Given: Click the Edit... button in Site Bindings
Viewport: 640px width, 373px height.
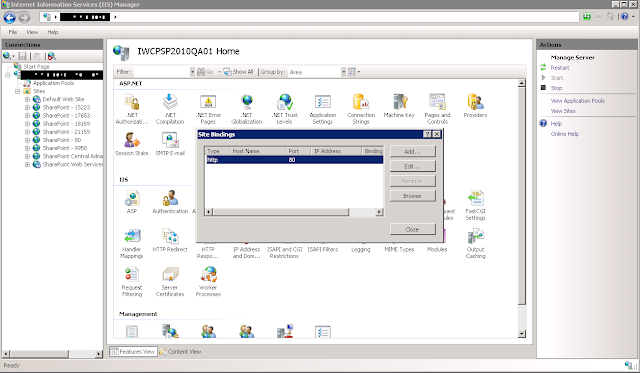Looking at the screenshot, I should [412, 166].
